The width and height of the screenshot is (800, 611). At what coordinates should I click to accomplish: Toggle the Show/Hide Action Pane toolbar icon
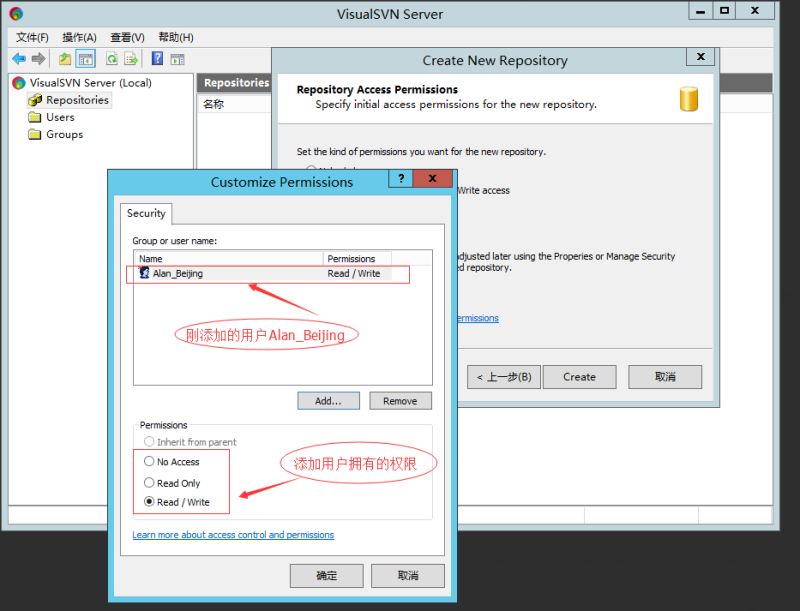(x=177, y=59)
